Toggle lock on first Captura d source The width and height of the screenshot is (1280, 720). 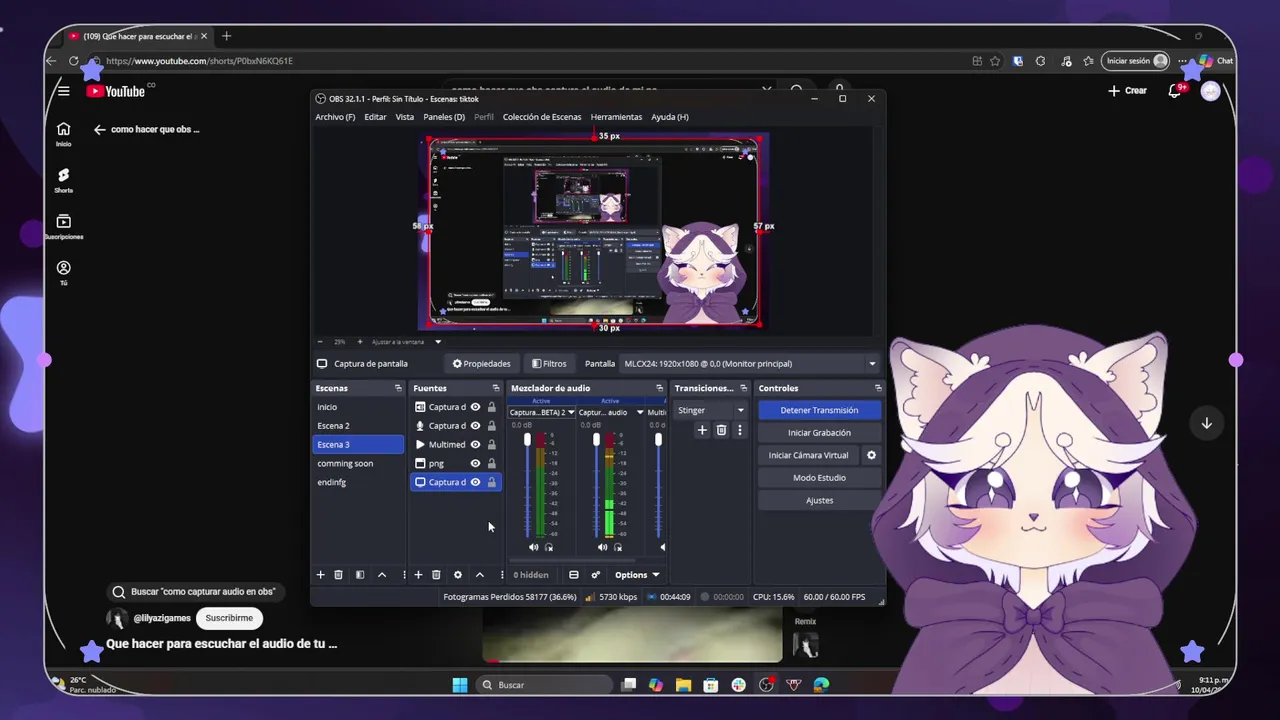click(x=491, y=407)
